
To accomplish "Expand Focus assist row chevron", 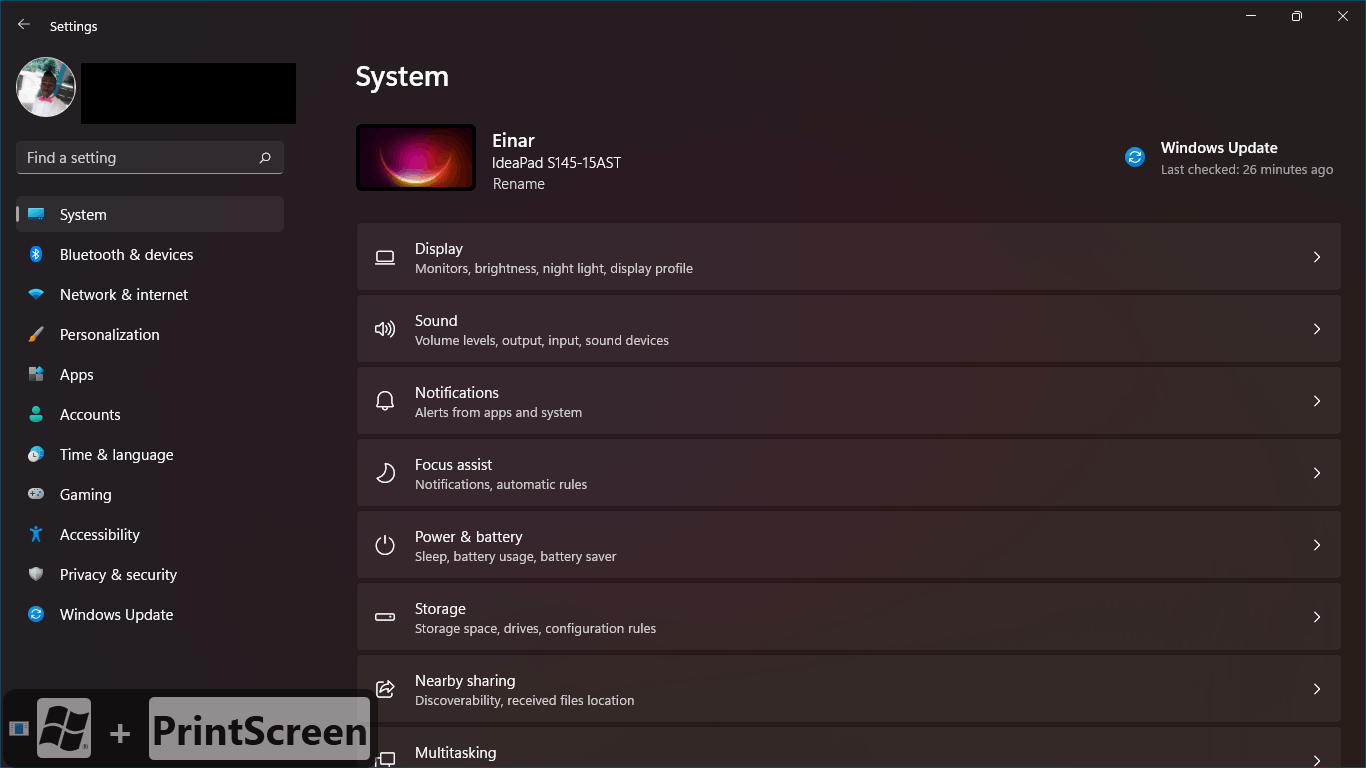I will tap(1317, 473).
